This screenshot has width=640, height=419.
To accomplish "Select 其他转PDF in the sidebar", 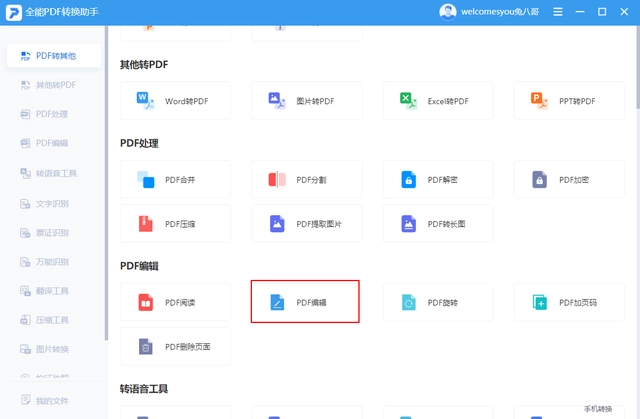I will tap(54, 85).
